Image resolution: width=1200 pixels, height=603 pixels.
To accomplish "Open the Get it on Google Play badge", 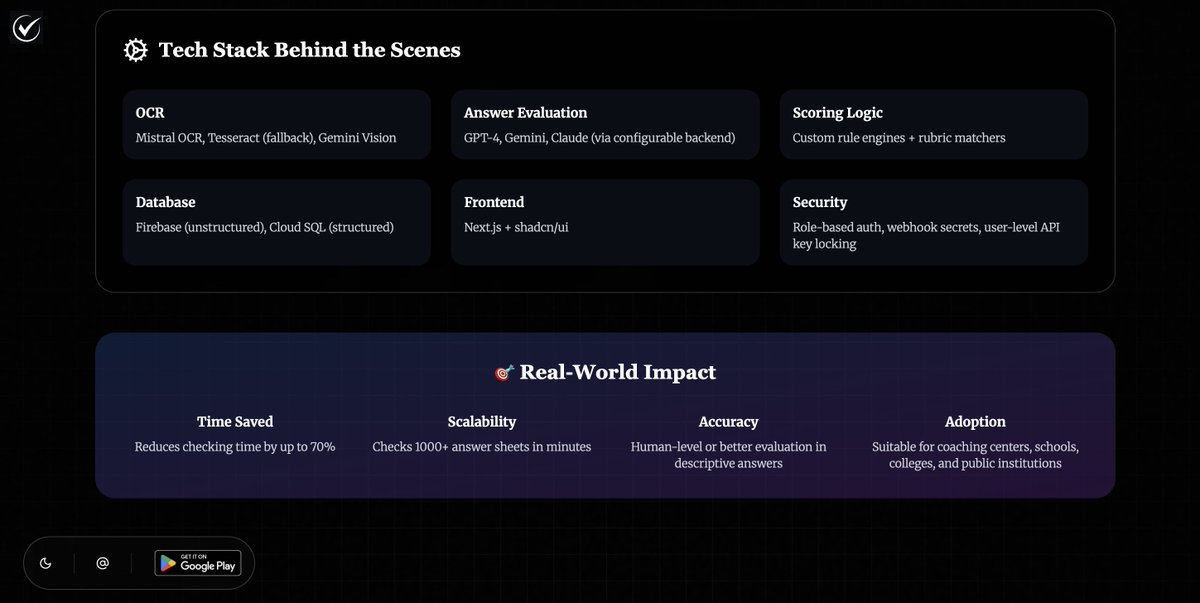I will 197,563.
